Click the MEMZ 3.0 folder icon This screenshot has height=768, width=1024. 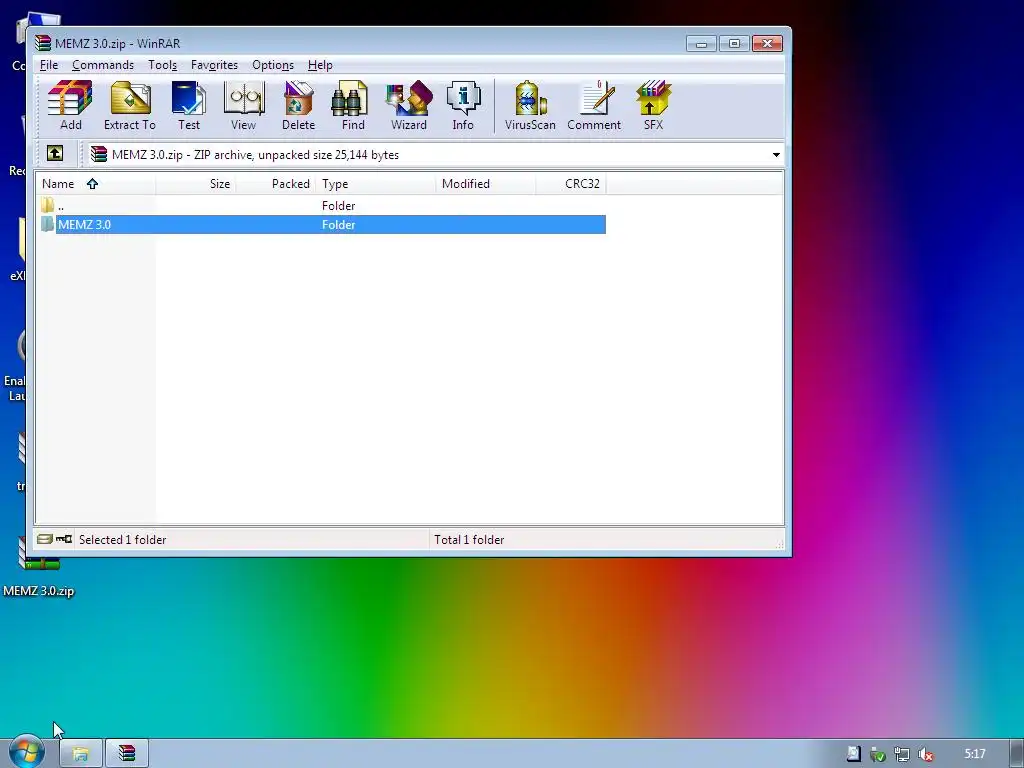47,224
